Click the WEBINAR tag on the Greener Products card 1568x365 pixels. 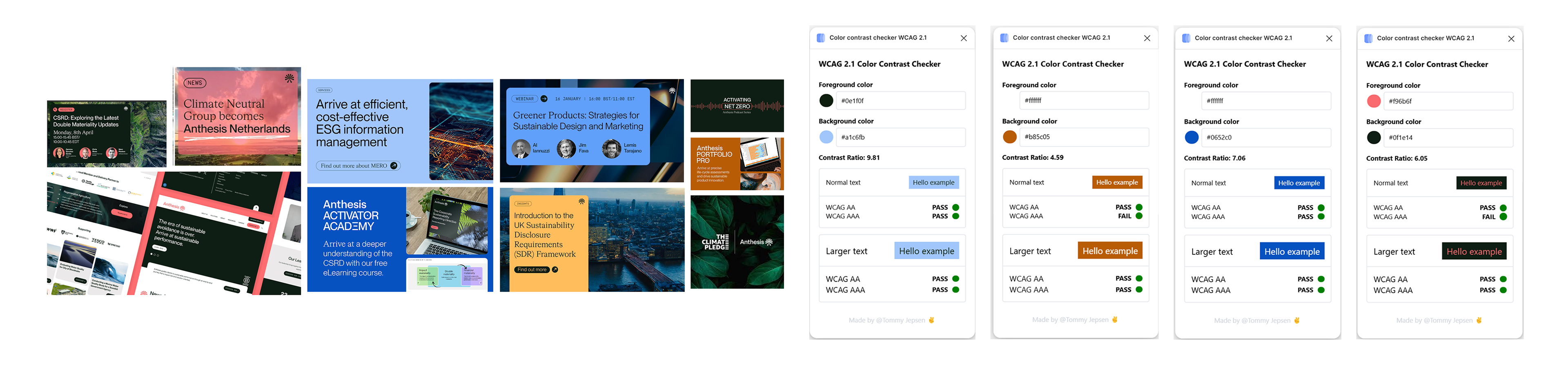pyautogui.click(x=525, y=98)
